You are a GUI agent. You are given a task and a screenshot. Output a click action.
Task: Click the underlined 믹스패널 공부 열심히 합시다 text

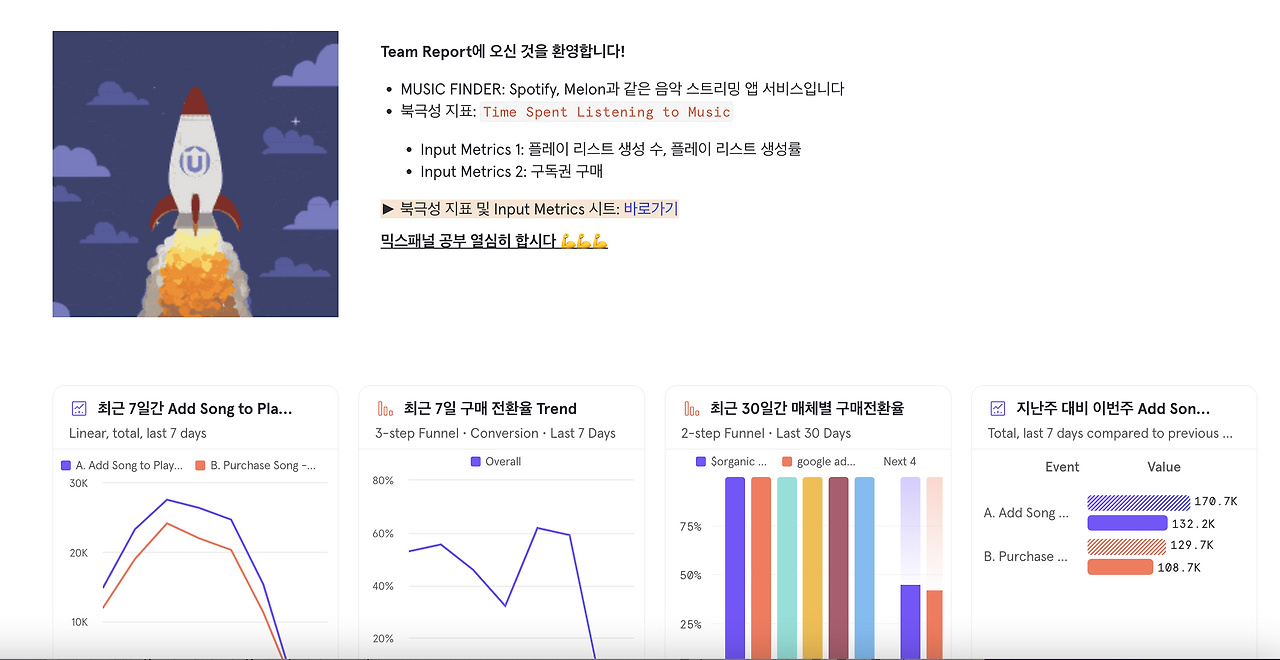[468, 241]
